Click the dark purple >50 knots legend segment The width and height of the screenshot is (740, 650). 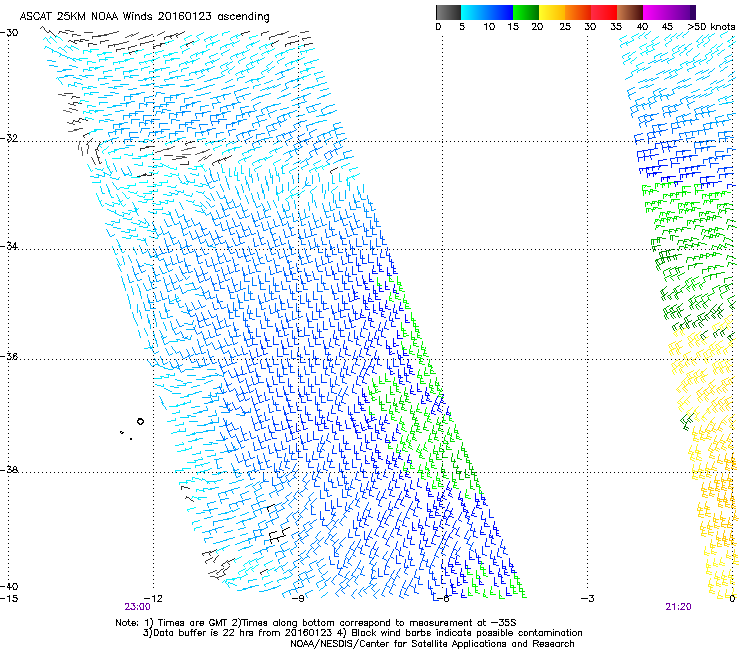(x=693, y=12)
